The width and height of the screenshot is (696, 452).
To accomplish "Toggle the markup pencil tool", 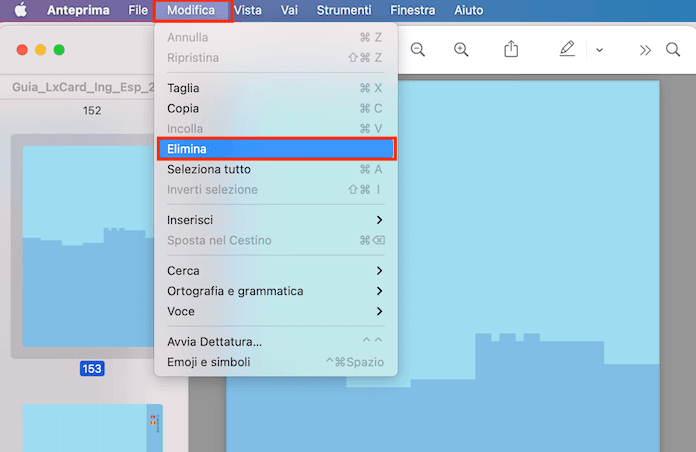I will coord(567,49).
